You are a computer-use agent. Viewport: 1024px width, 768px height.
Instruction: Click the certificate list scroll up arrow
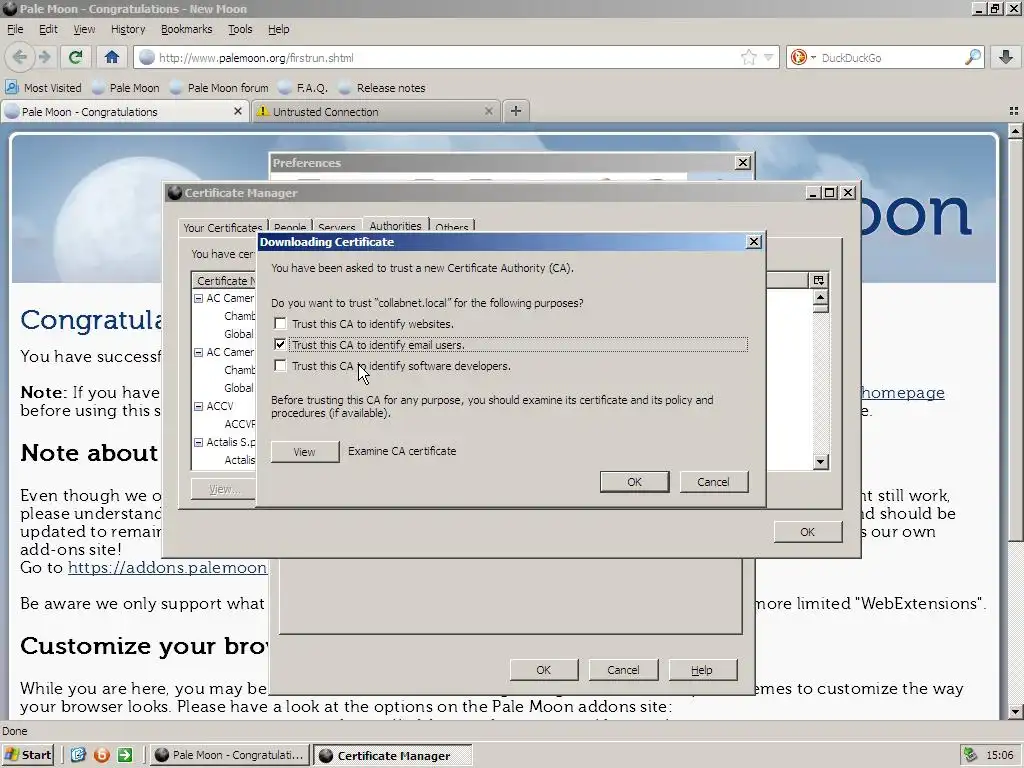tap(821, 297)
